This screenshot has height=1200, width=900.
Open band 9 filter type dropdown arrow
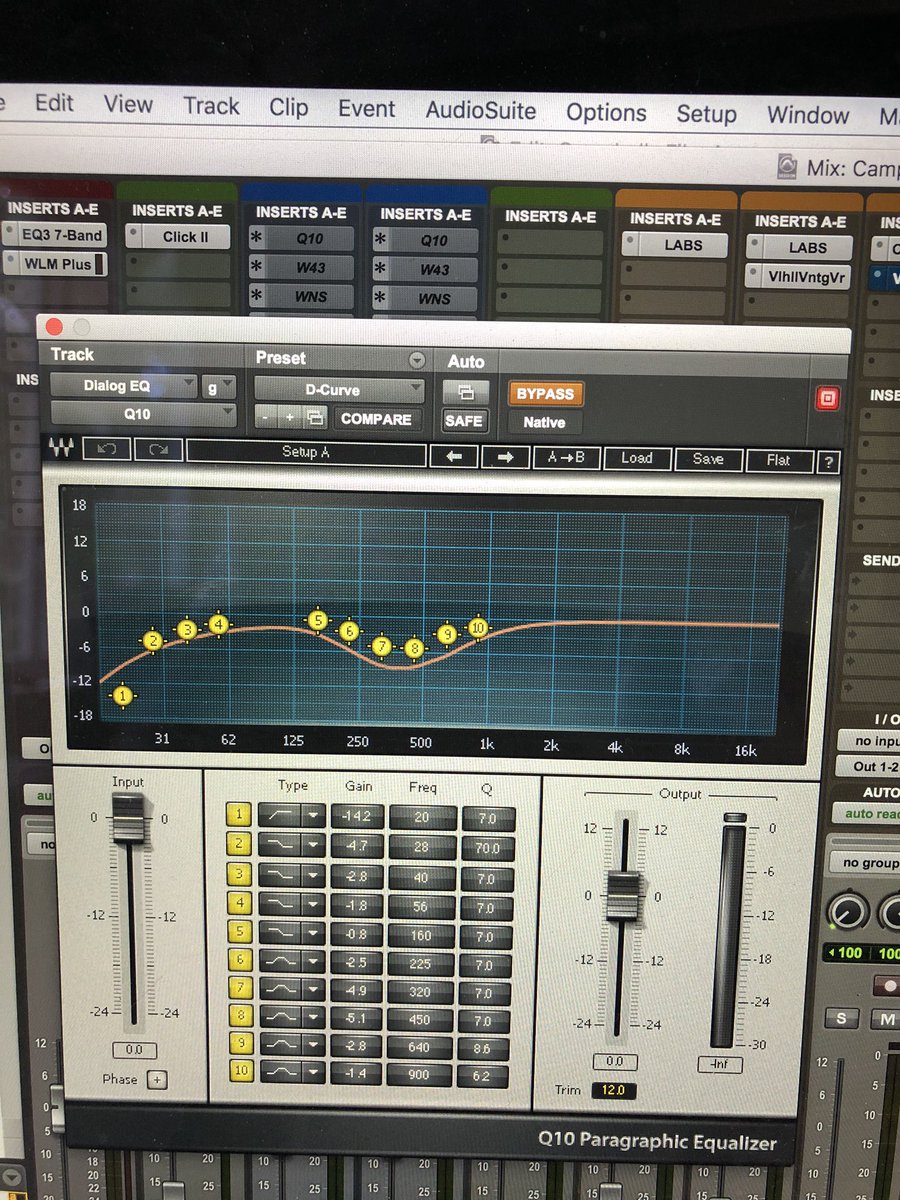click(x=314, y=1047)
